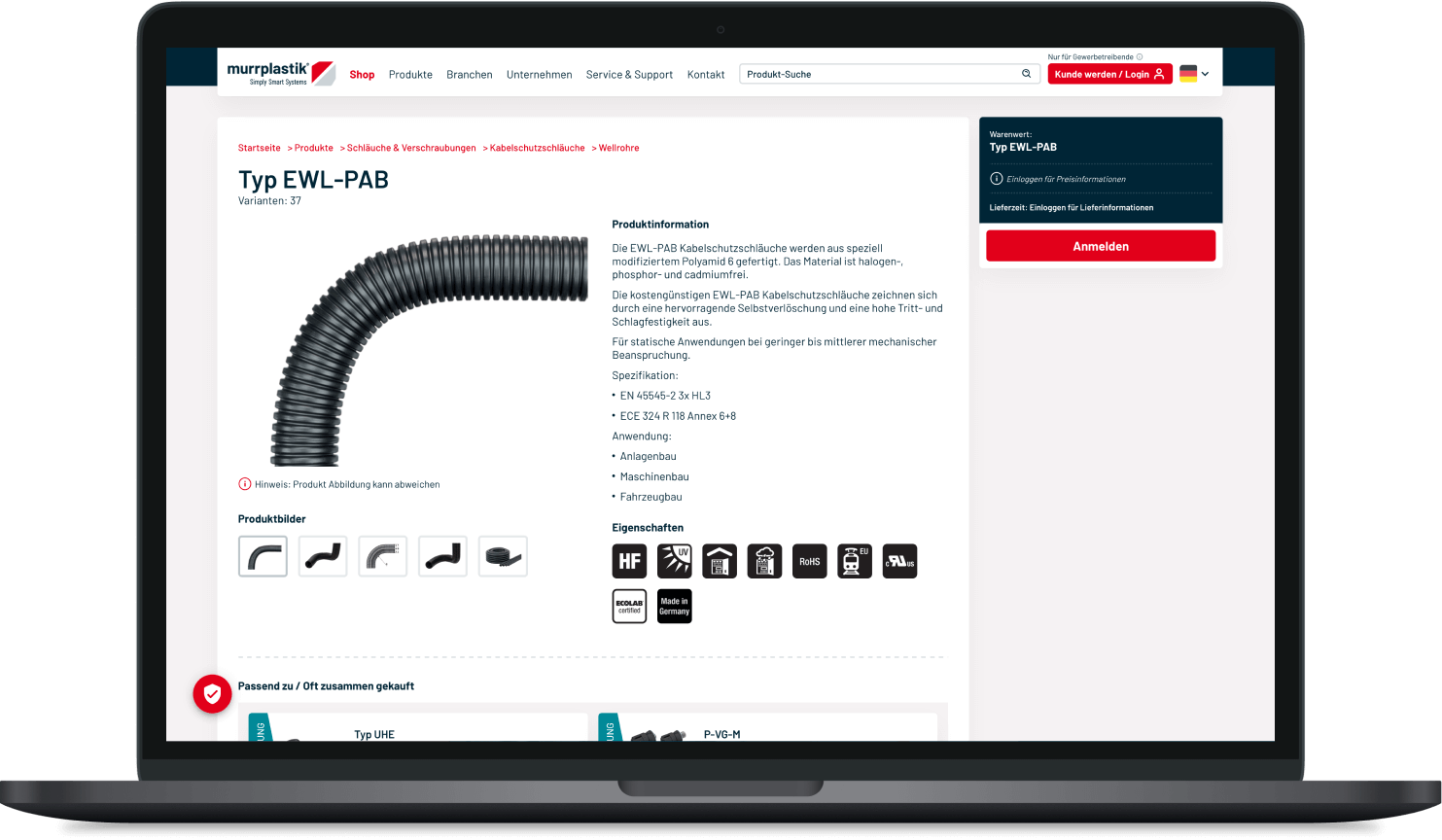Viewport: 1442px width, 840px height.
Task: Click the search magnifier icon
Action: pyautogui.click(x=1026, y=74)
